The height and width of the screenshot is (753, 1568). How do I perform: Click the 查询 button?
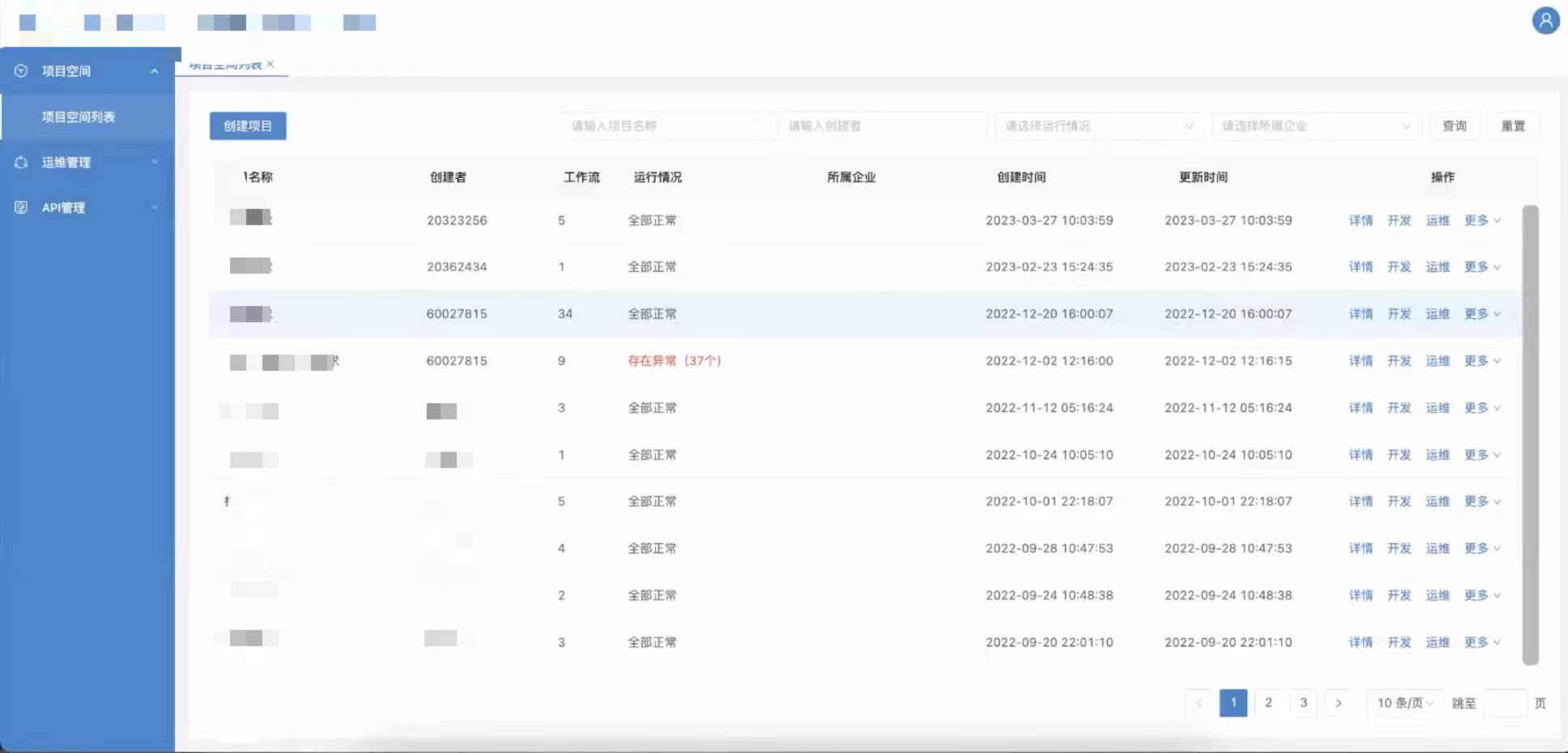coord(1455,125)
